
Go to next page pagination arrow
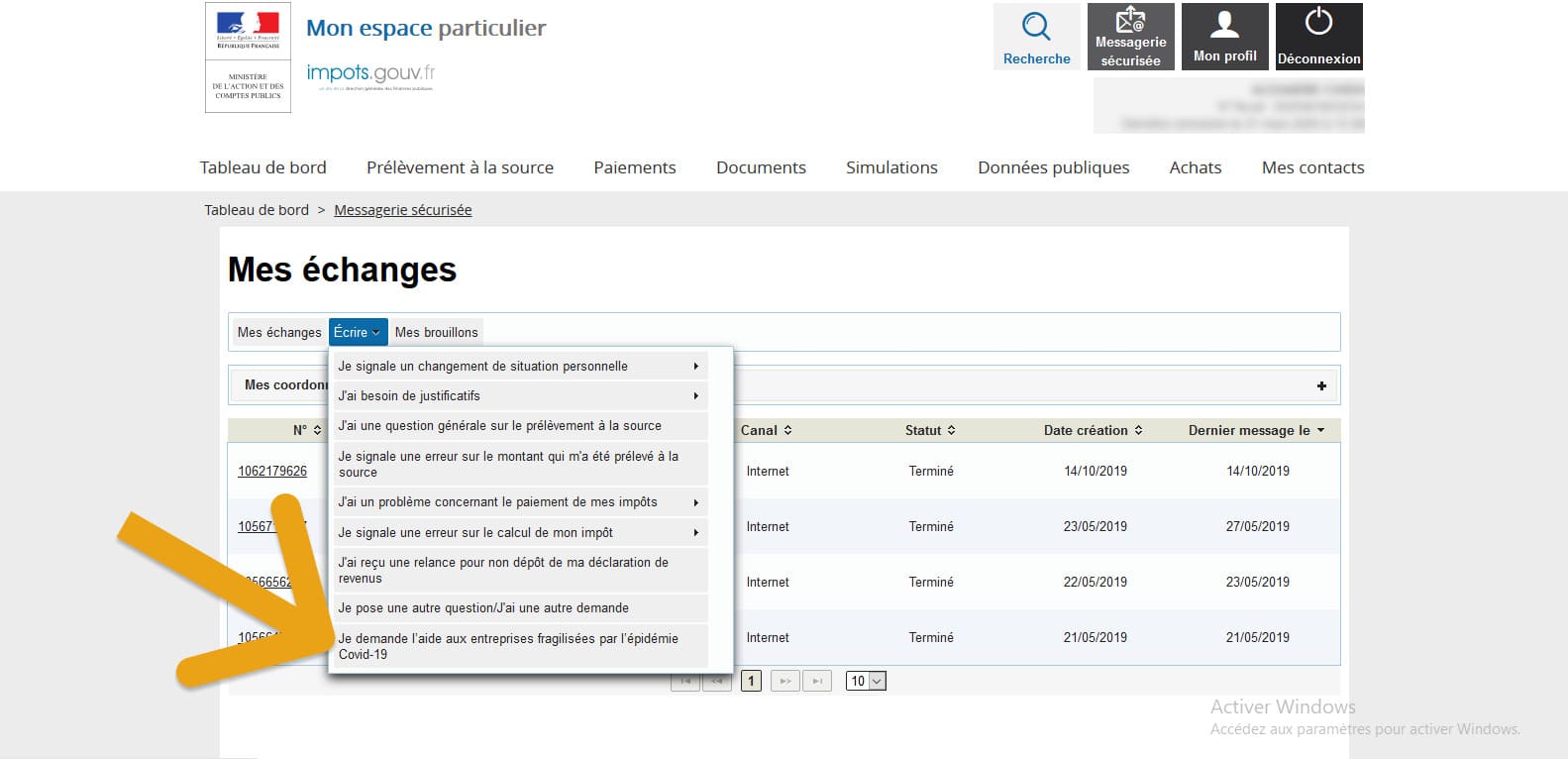785,681
